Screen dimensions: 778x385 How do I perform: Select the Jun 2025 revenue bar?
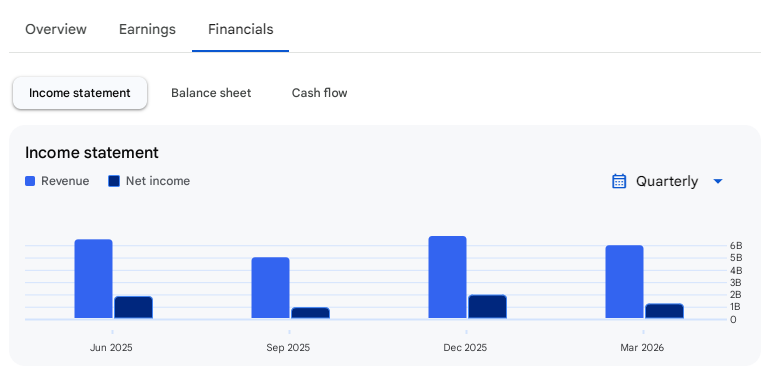point(93,279)
